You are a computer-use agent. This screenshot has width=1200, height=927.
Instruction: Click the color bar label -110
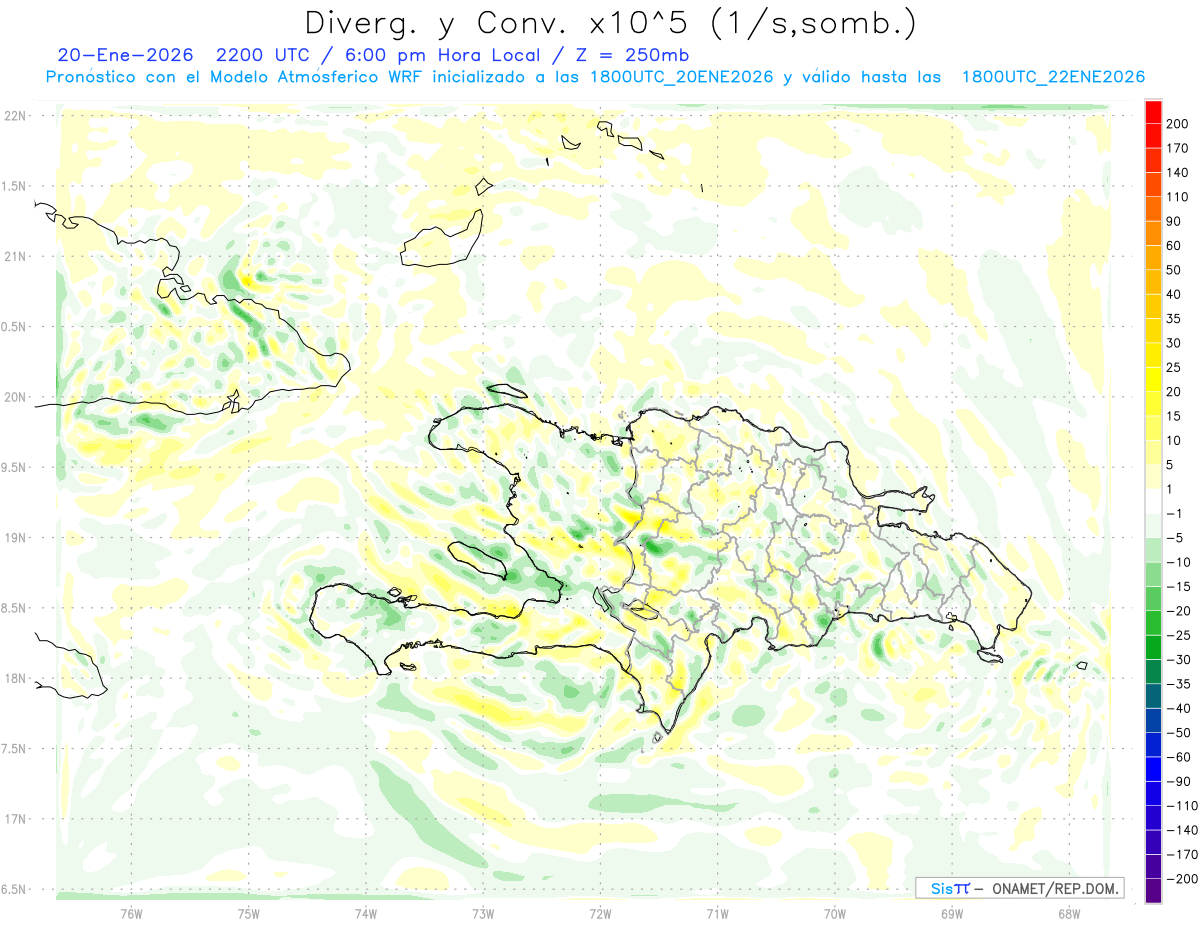1182,806
